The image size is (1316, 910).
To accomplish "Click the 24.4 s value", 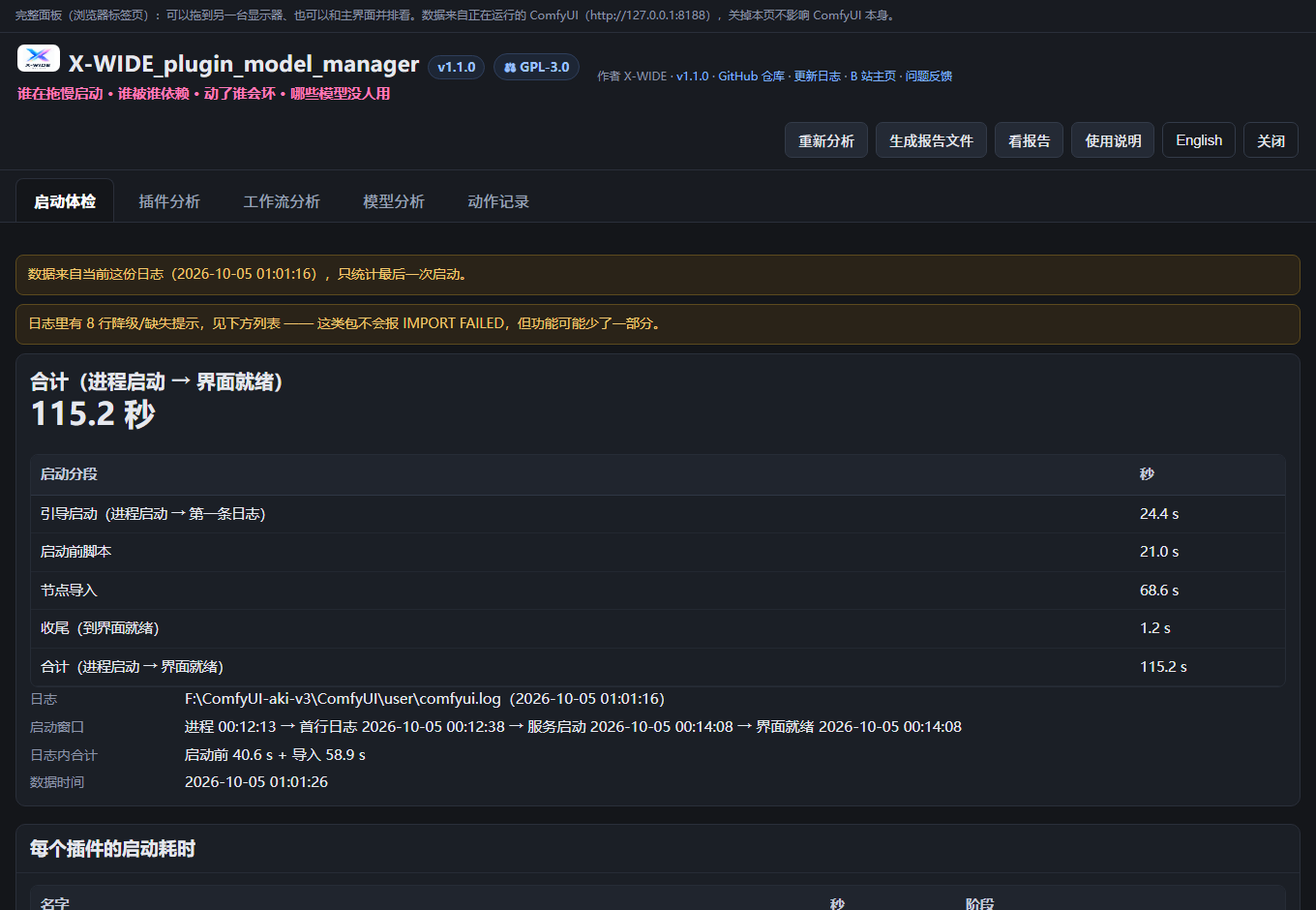I will pos(1159,514).
